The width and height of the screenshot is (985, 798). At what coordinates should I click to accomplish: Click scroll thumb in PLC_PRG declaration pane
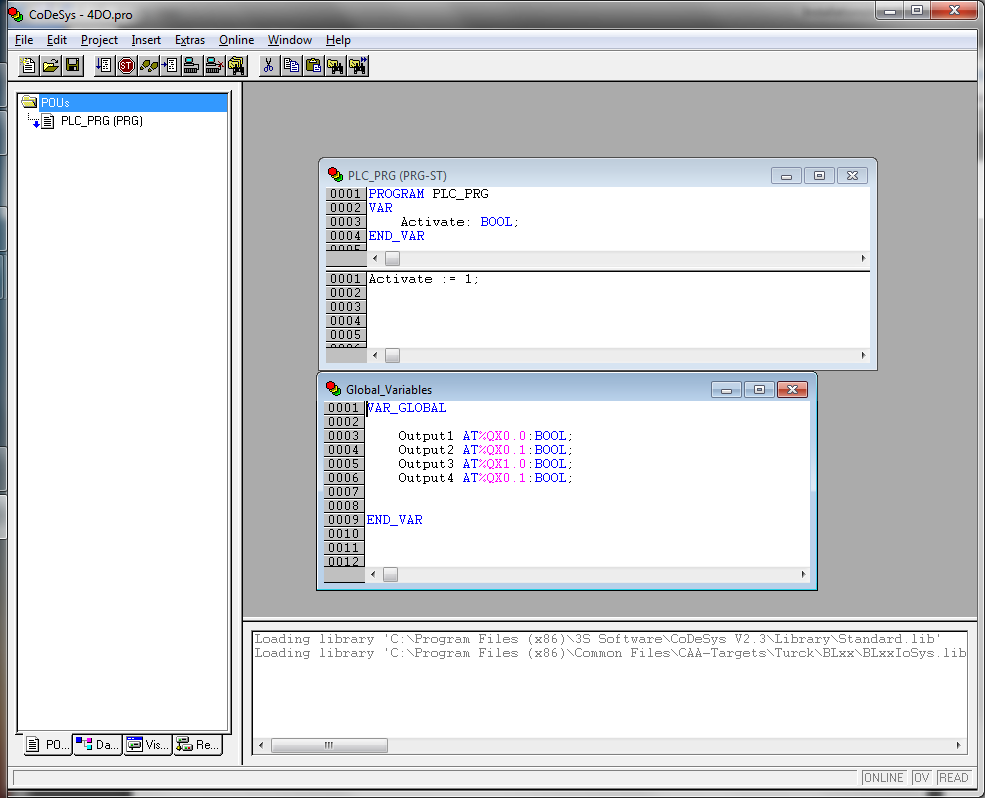(392, 258)
